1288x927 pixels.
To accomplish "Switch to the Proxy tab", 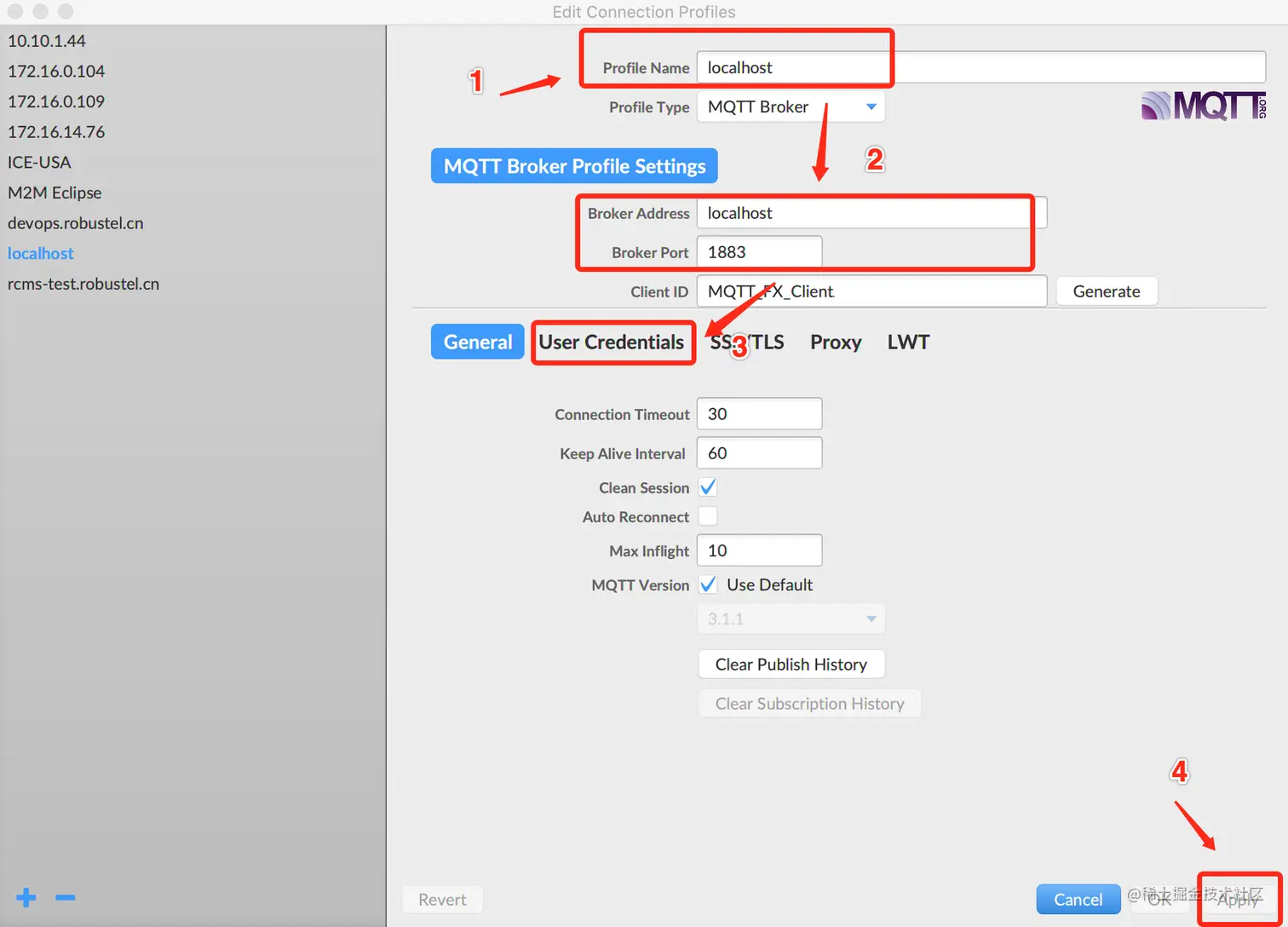I will pos(836,342).
